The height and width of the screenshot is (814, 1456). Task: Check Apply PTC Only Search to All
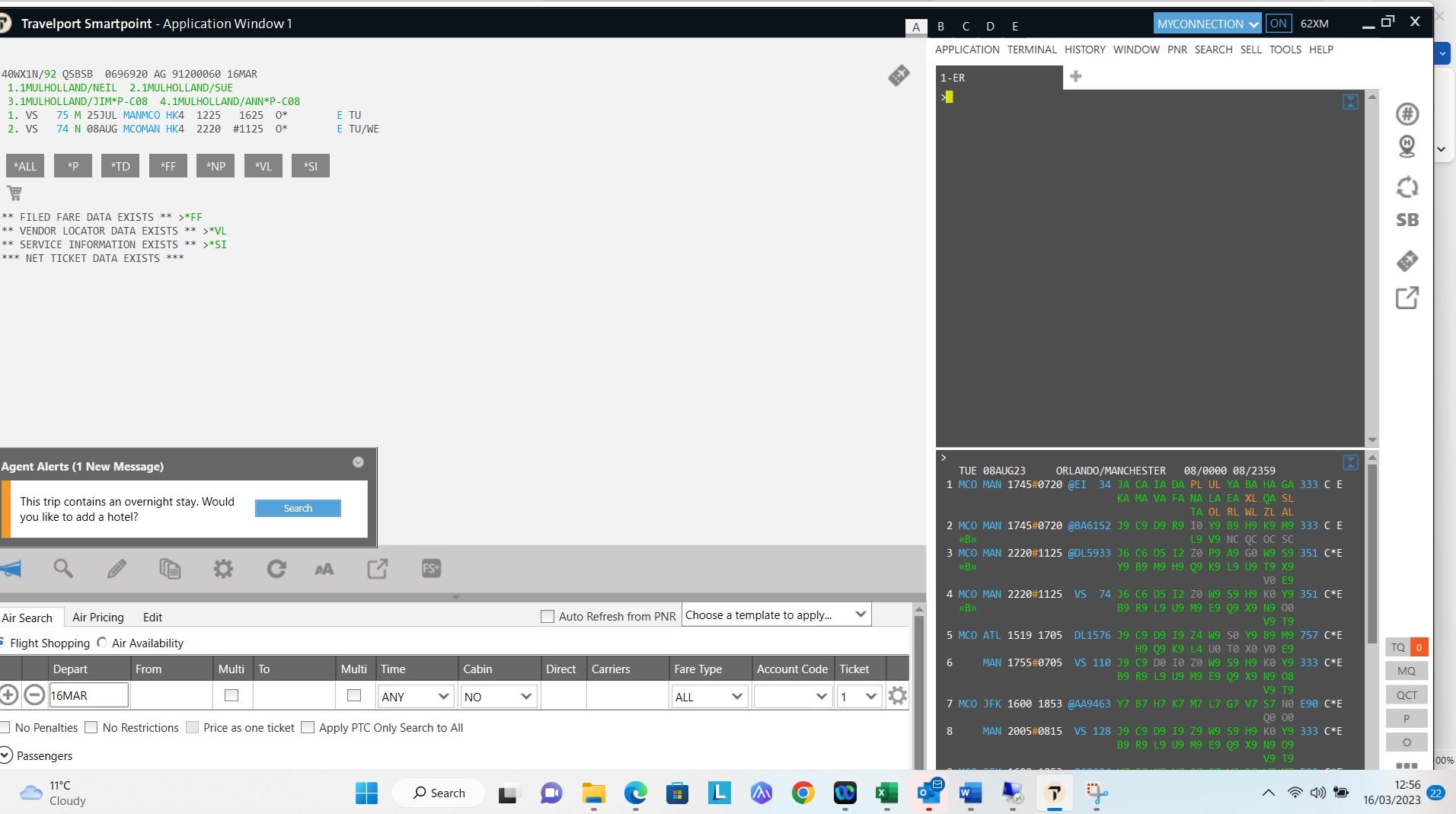click(308, 727)
